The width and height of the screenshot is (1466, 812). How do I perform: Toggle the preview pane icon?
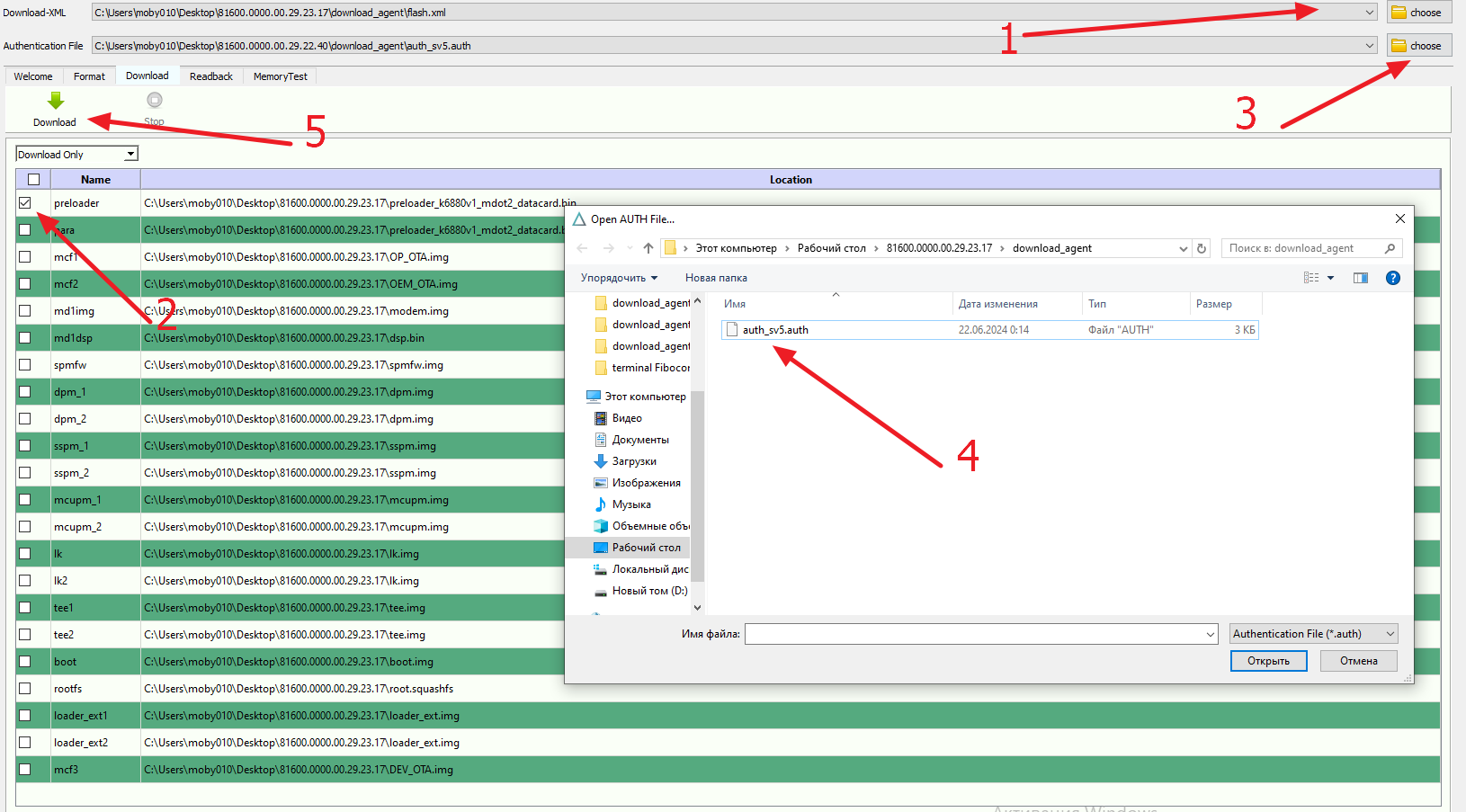[1361, 278]
